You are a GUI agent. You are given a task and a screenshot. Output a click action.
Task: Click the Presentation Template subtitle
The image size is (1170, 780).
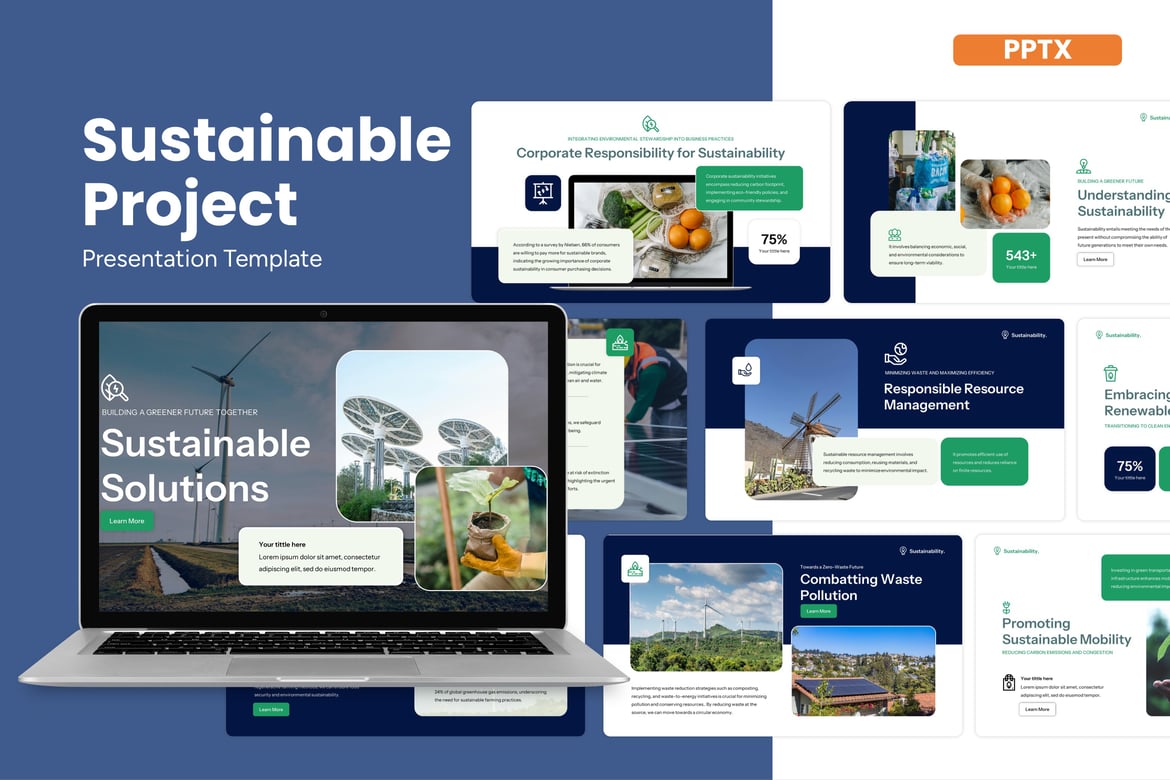[202, 259]
